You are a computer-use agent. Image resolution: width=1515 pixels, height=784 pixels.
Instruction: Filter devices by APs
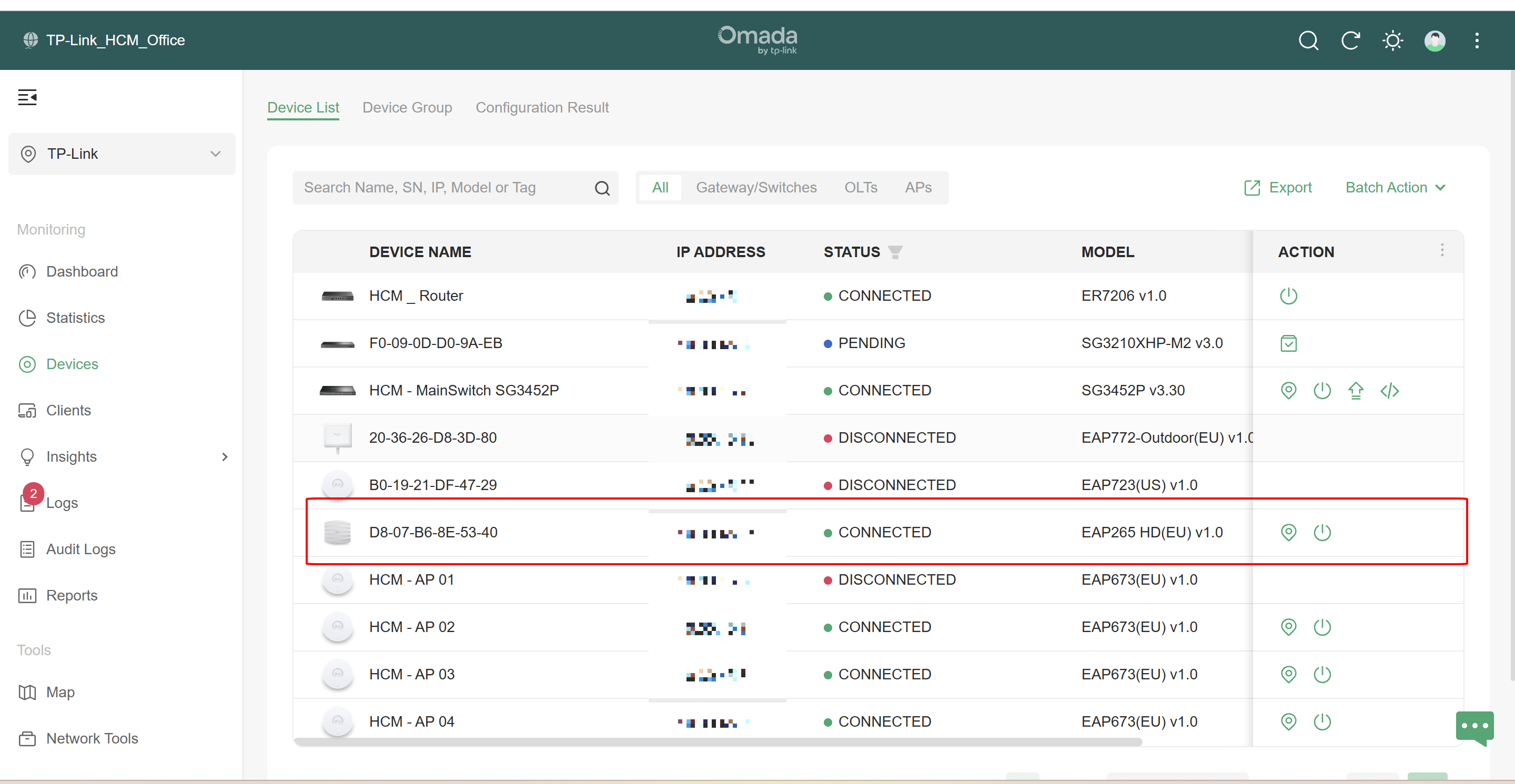(918, 188)
